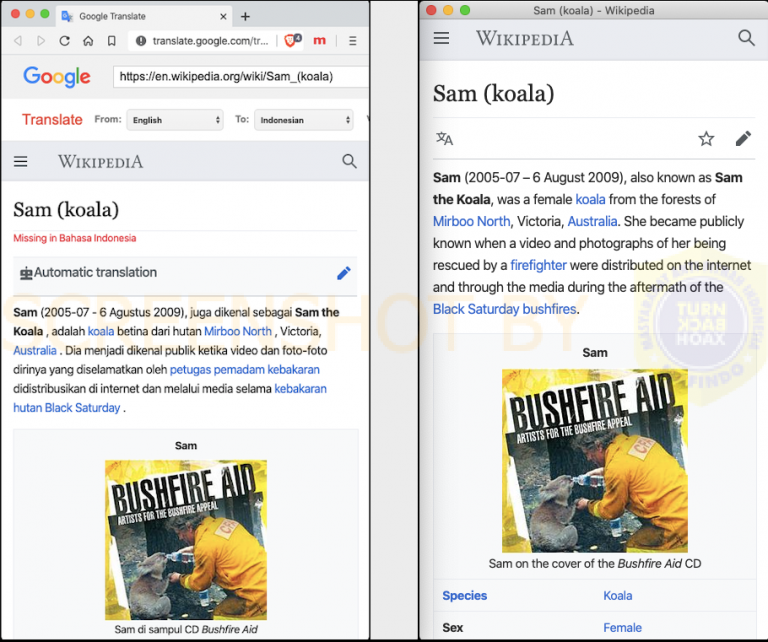Go to browser home page

(x=88, y=41)
